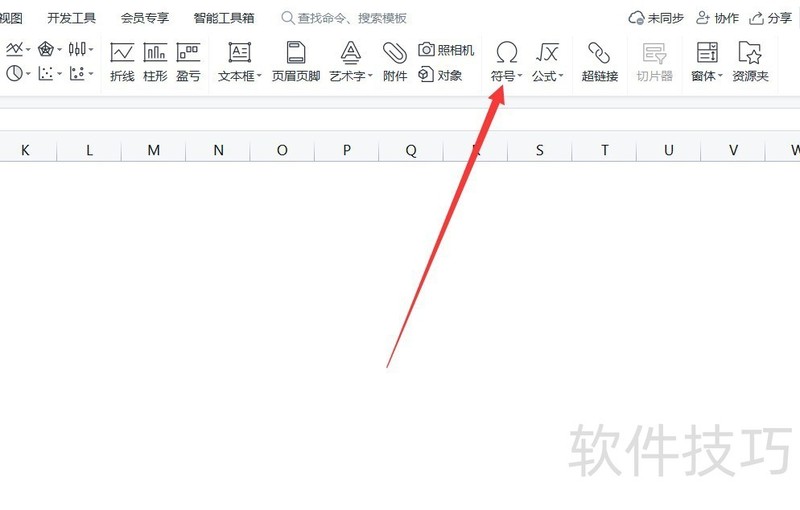The width and height of the screenshot is (800, 510).
Task: Expand the stock chart dropdown arrow
Action: click(x=91, y=49)
